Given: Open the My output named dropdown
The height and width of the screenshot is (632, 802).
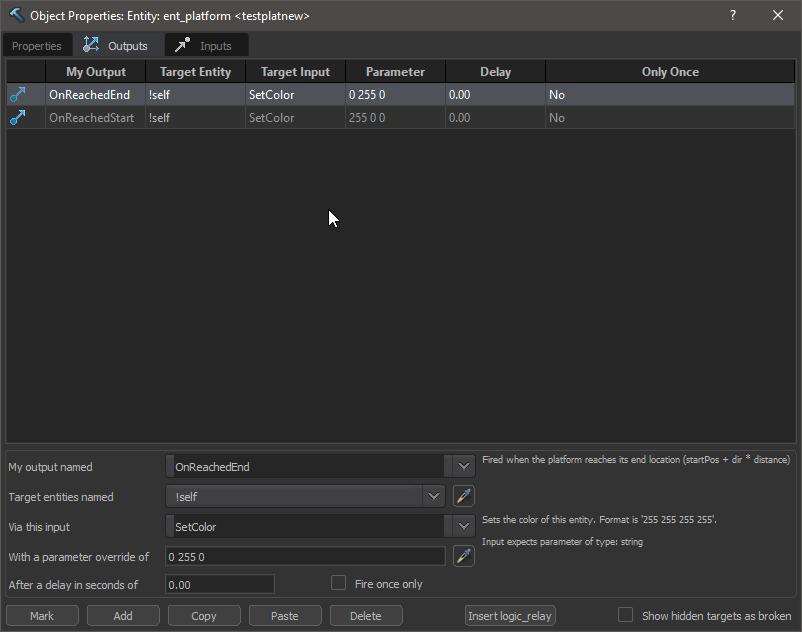Looking at the screenshot, I should coord(462,464).
